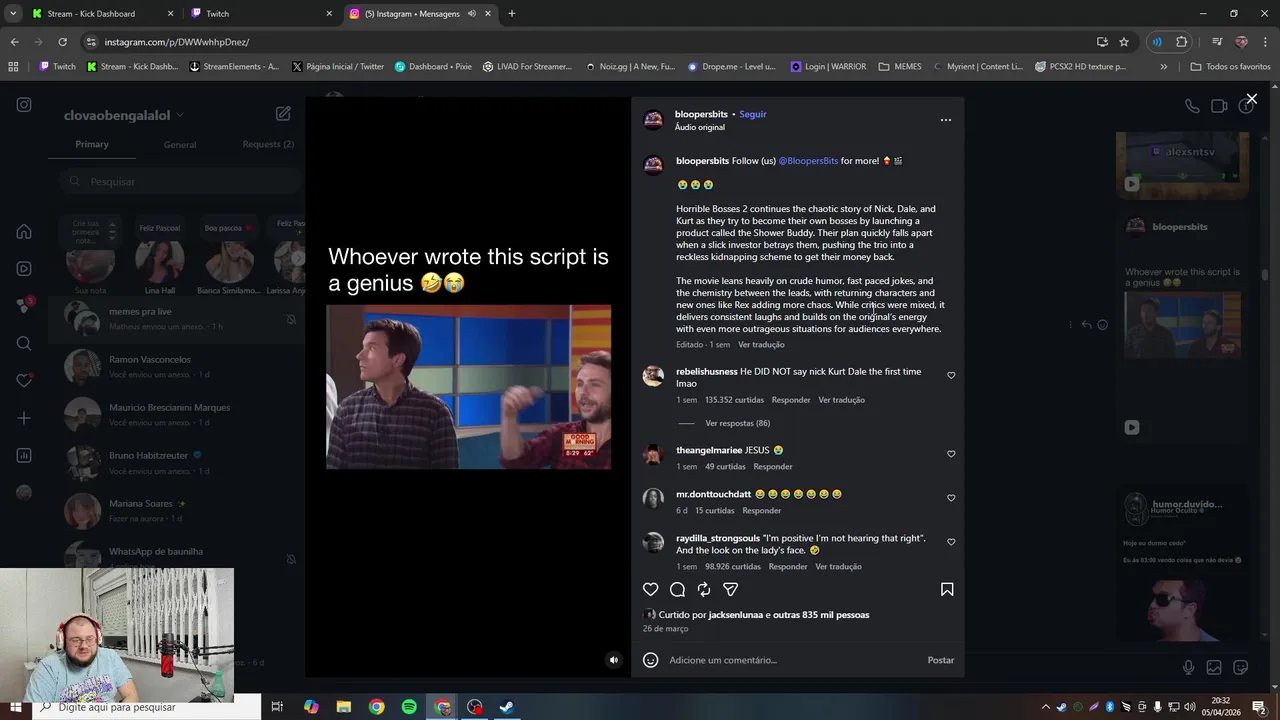Reply to rebelishusness comment via Responder
The height and width of the screenshot is (720, 1280).
click(791, 400)
